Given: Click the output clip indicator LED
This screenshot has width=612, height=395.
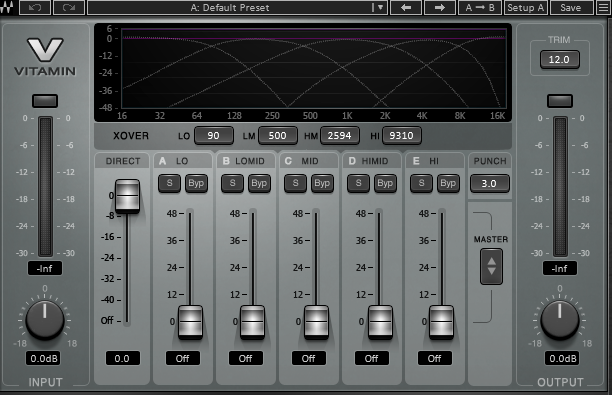Looking at the screenshot, I should (560, 101).
